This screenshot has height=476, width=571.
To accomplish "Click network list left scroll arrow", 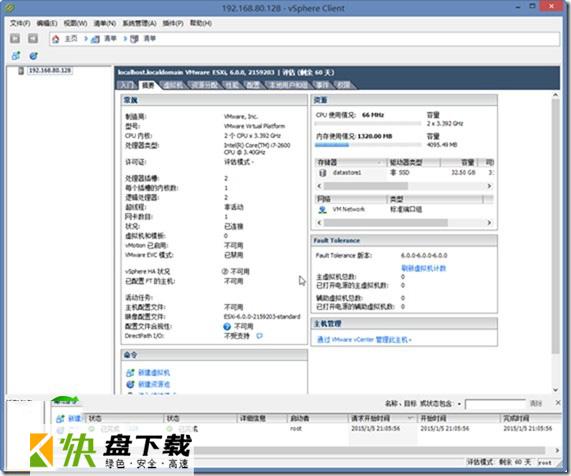I will [319, 223].
